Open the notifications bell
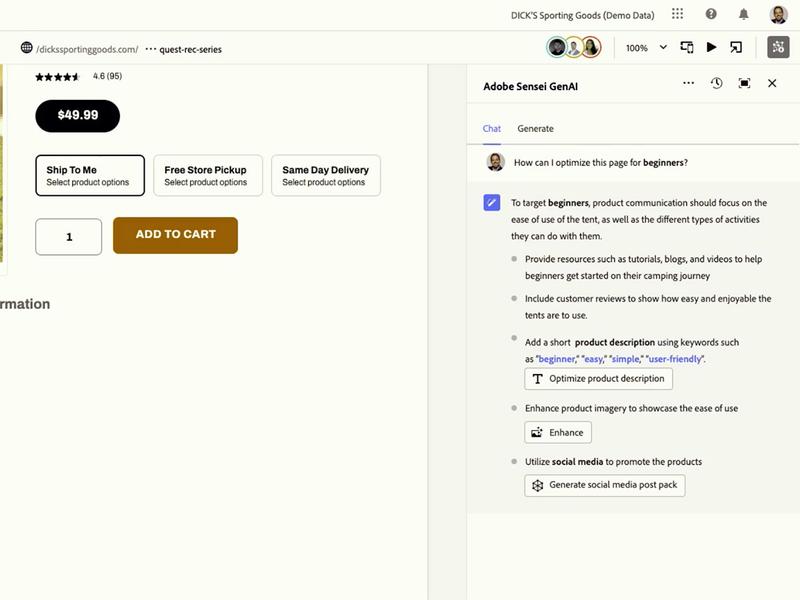The image size is (800, 600). (743, 14)
